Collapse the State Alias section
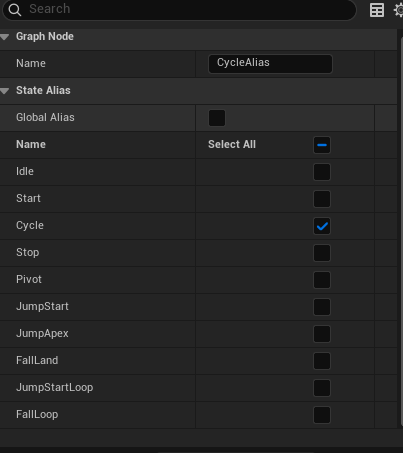 pyautogui.click(x=5, y=91)
